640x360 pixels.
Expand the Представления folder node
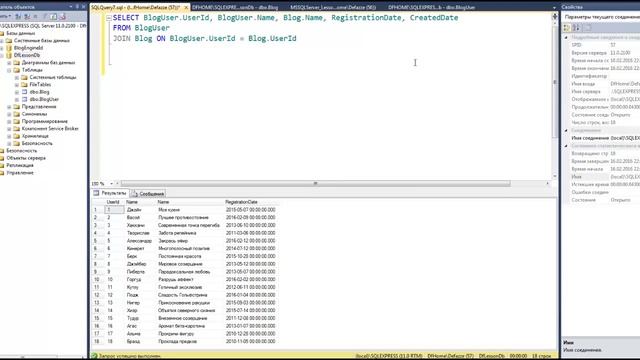click(9, 107)
